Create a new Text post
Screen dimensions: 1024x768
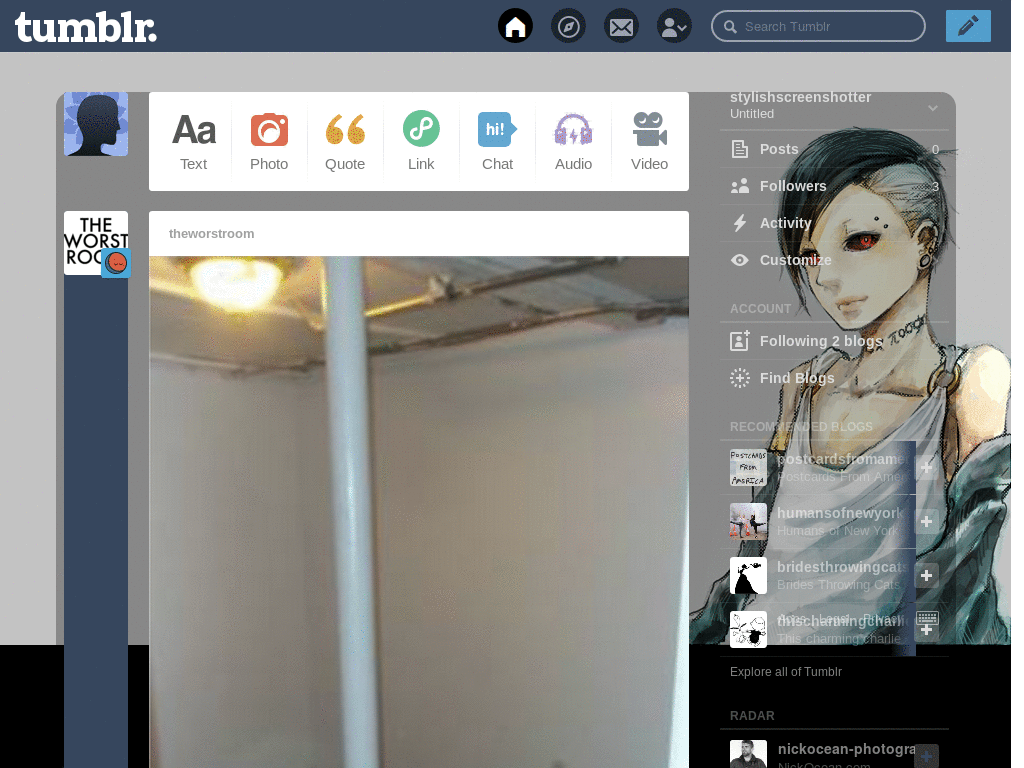pyautogui.click(x=193, y=142)
